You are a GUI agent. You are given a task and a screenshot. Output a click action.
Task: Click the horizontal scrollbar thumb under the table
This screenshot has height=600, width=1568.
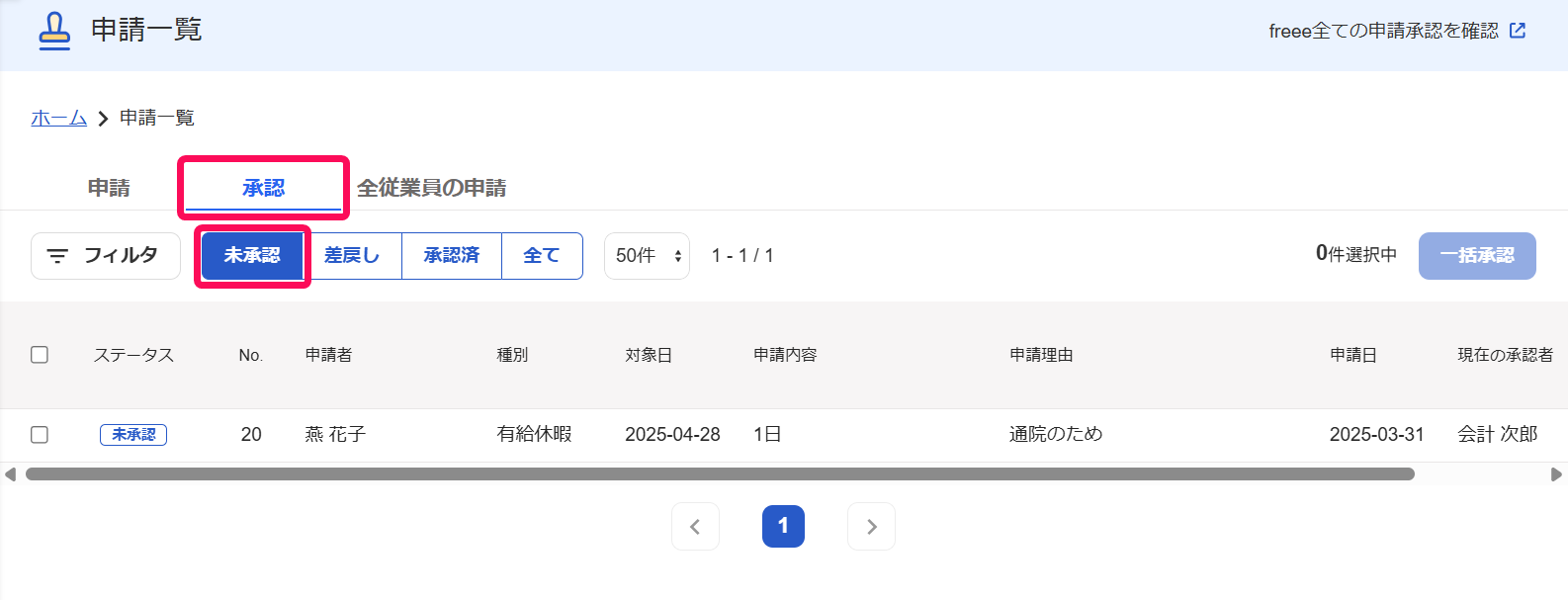click(720, 474)
